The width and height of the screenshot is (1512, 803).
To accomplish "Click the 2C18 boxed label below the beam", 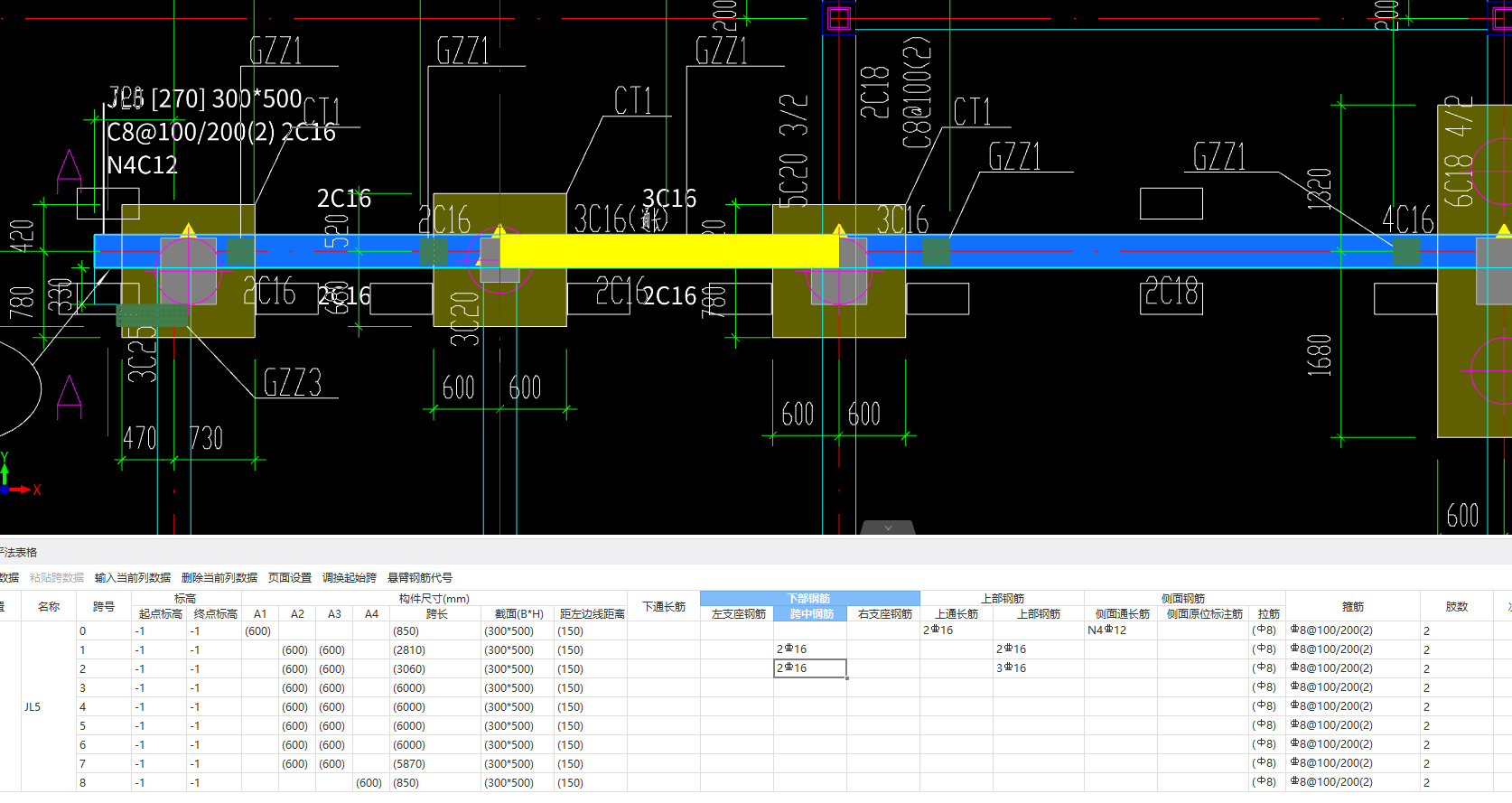I will click(x=1171, y=293).
